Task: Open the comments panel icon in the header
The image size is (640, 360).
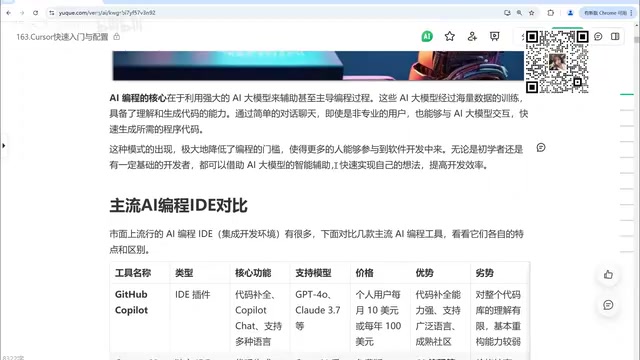Action: pyautogui.click(x=598, y=37)
